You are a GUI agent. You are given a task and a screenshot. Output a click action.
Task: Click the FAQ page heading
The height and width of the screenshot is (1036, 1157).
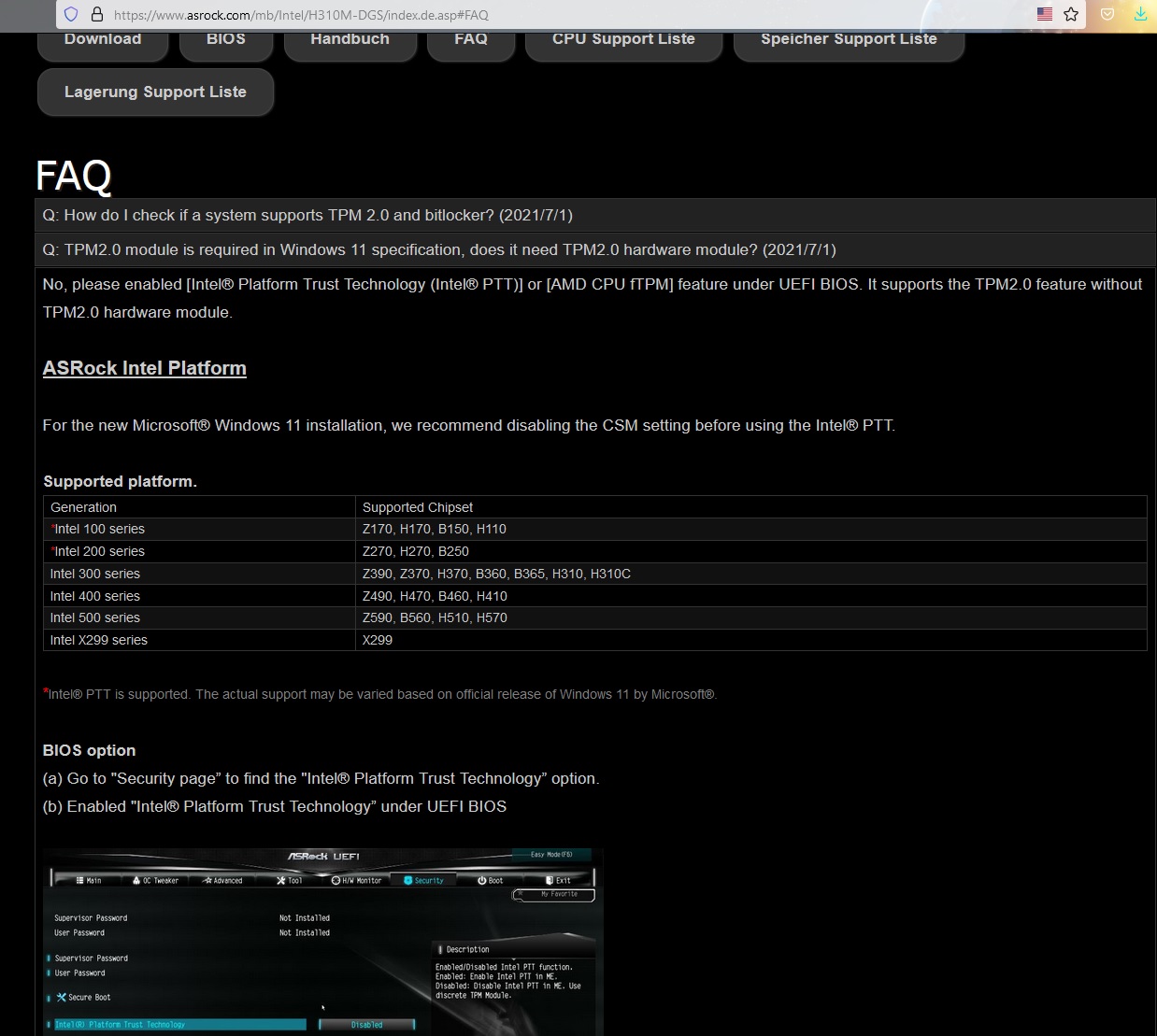pos(74,176)
